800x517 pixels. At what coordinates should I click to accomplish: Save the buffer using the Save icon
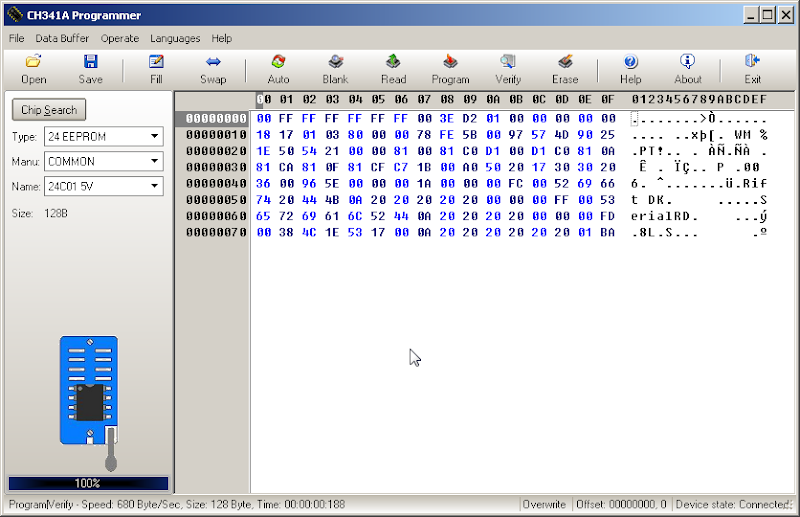coord(90,69)
